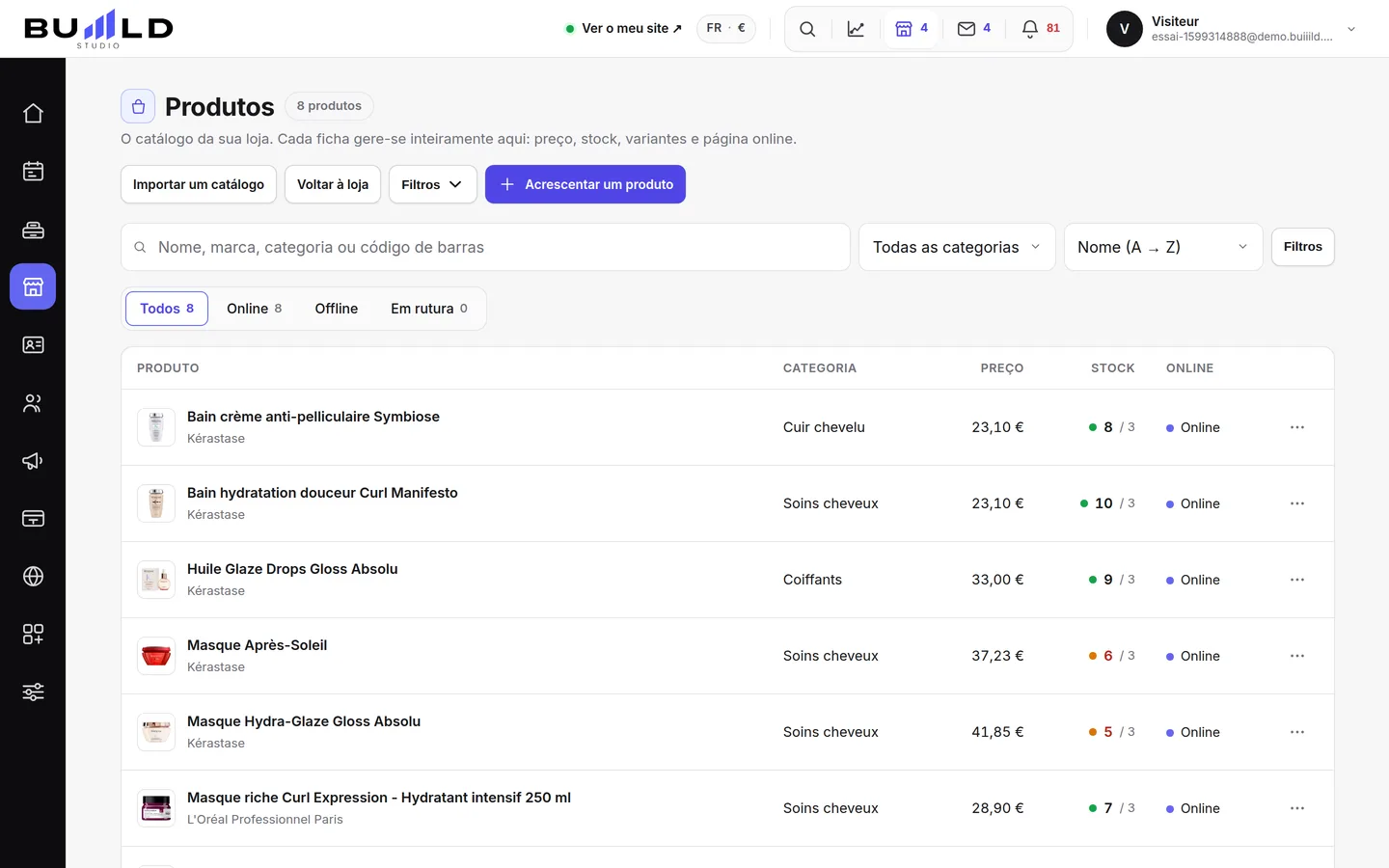Screen dimensions: 1389x868
Task: Open the sliders settings icon in sidebar
Action: pos(33,692)
